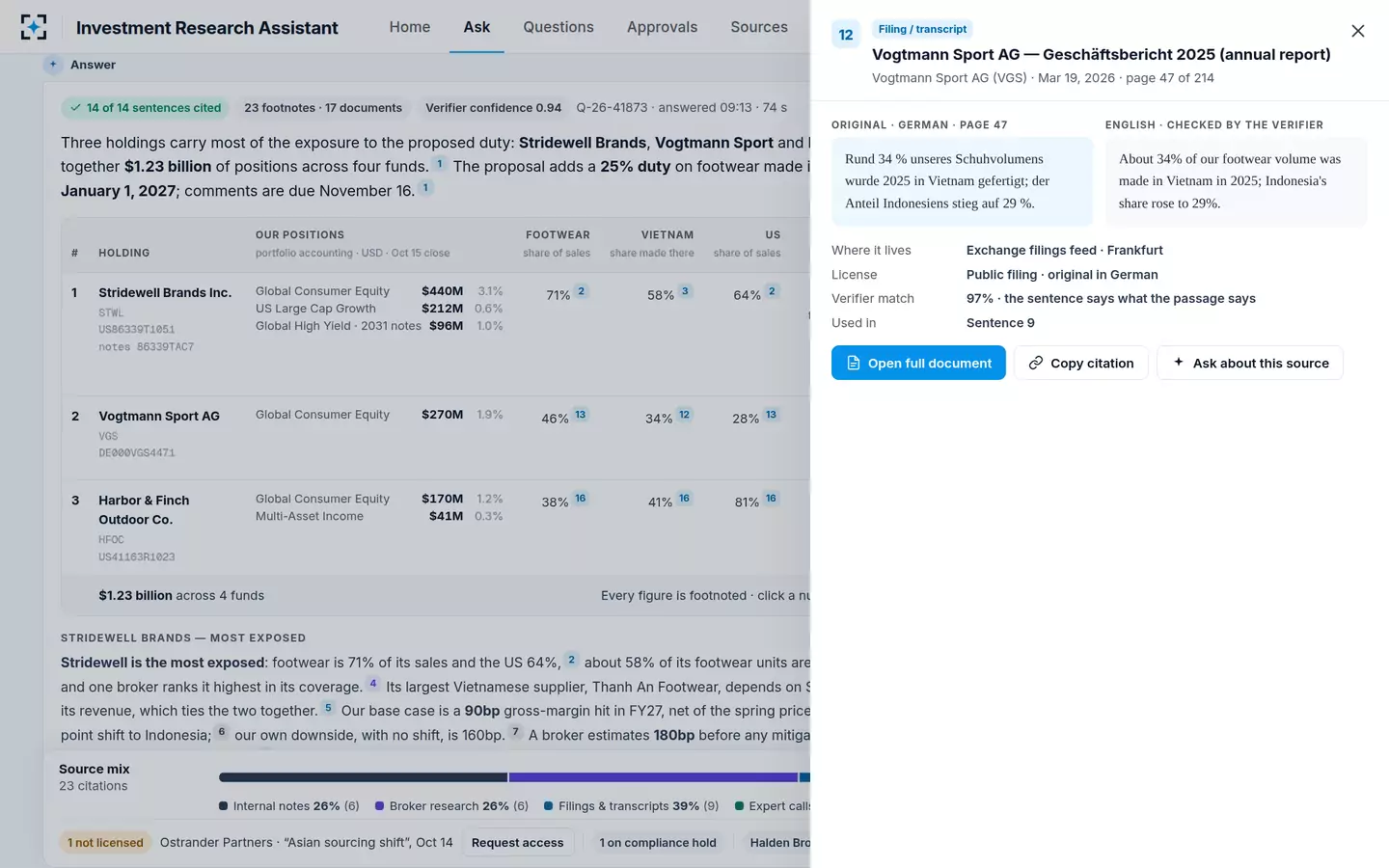Click the English translation passage checked by the verifier

coord(1236,181)
